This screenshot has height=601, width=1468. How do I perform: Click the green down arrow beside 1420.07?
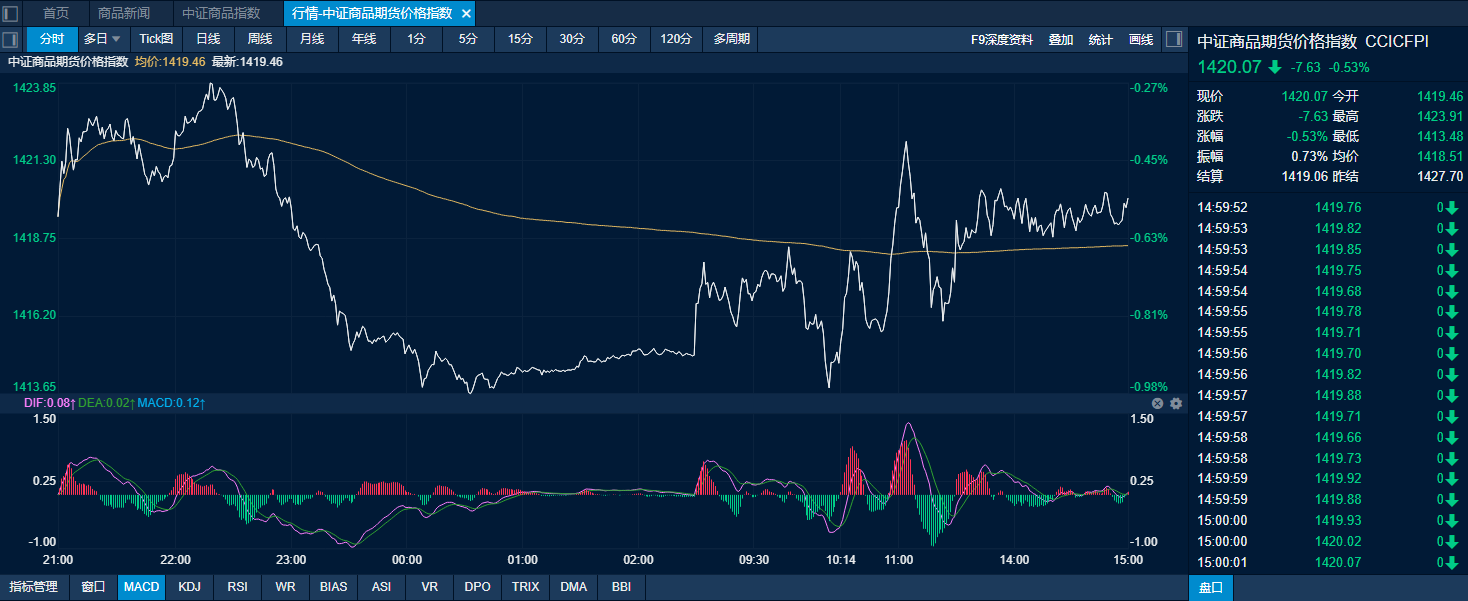[x=1274, y=67]
